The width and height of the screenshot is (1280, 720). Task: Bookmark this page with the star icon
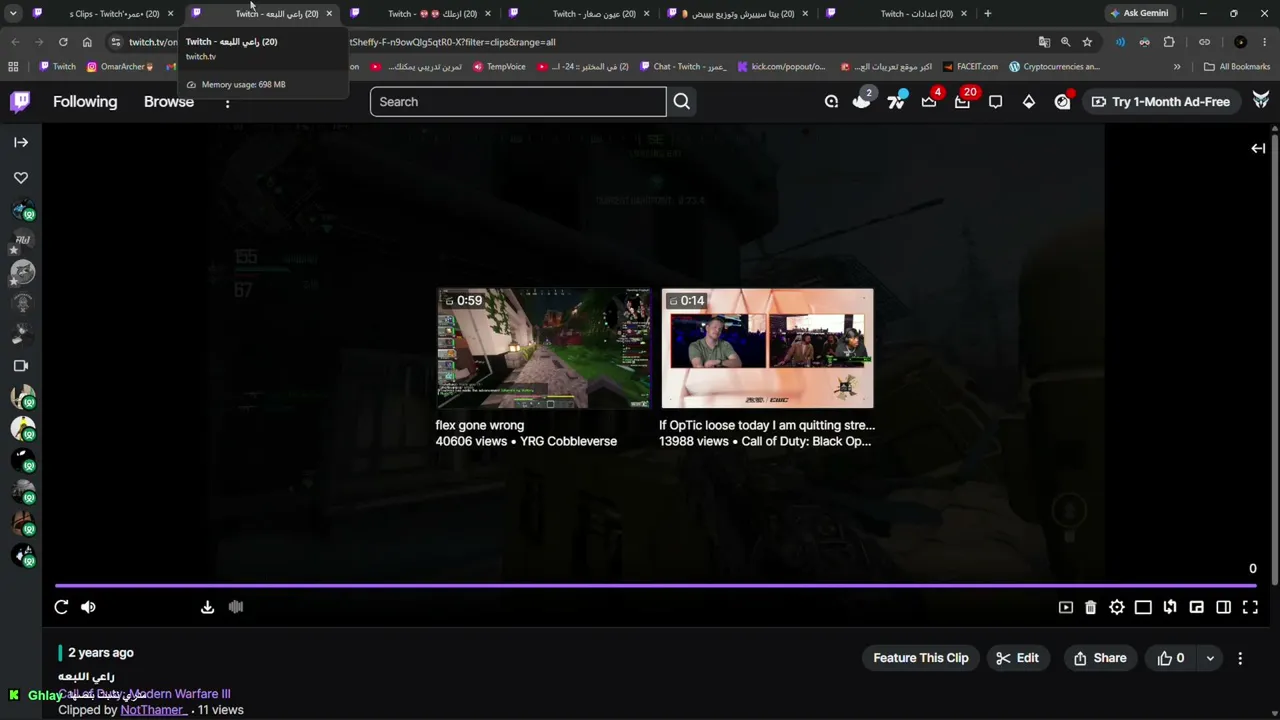pos(1087,42)
